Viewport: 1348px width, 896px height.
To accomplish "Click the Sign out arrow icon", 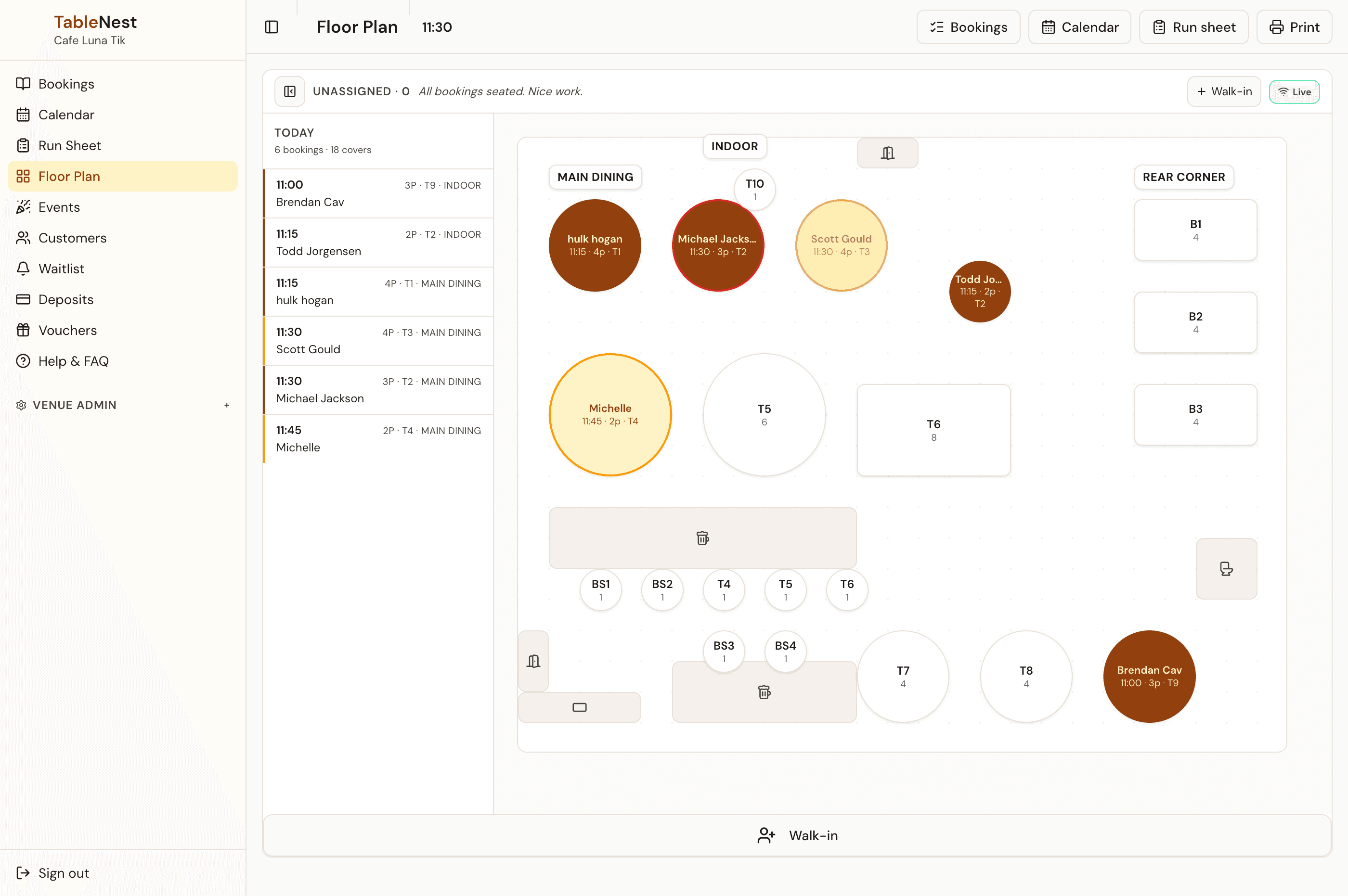I will pos(23,873).
